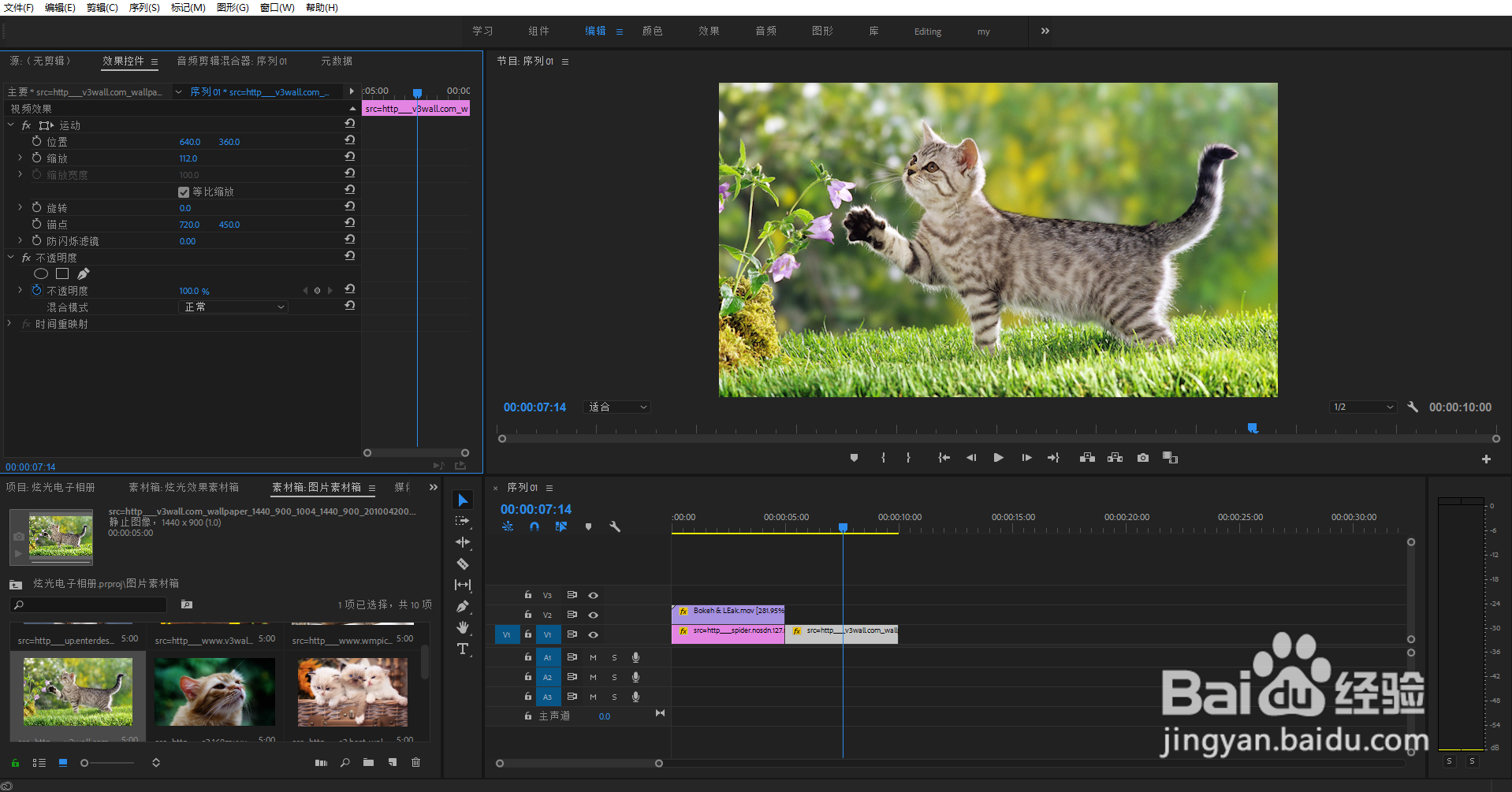Screen dimensions: 1512x792
Task: Open the 文件(F) menu
Action: pyautogui.click(x=19, y=8)
